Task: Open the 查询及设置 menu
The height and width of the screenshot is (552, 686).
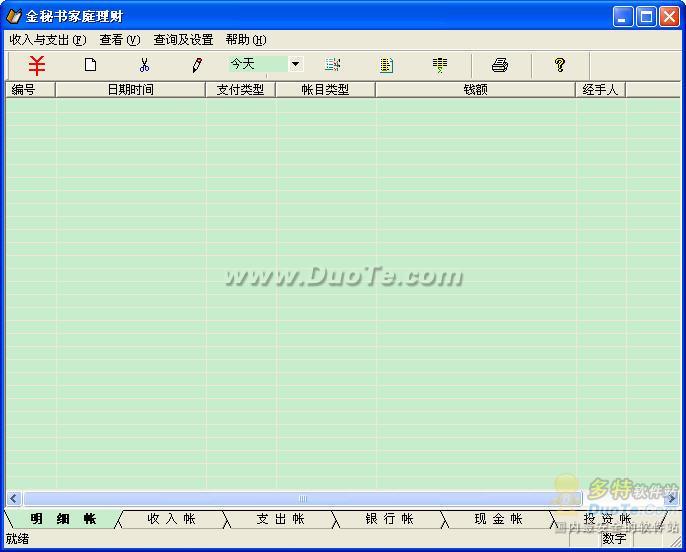Action: [183, 40]
